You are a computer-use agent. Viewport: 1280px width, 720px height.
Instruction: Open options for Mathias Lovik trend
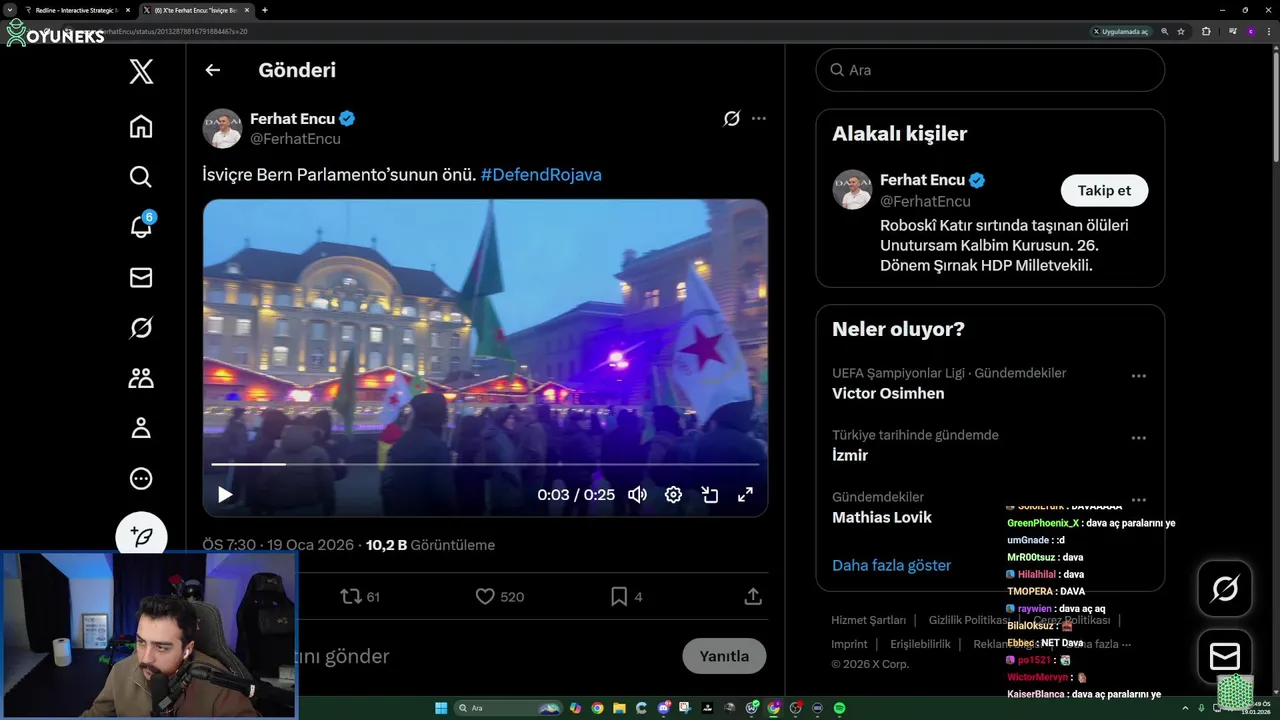(1138, 500)
